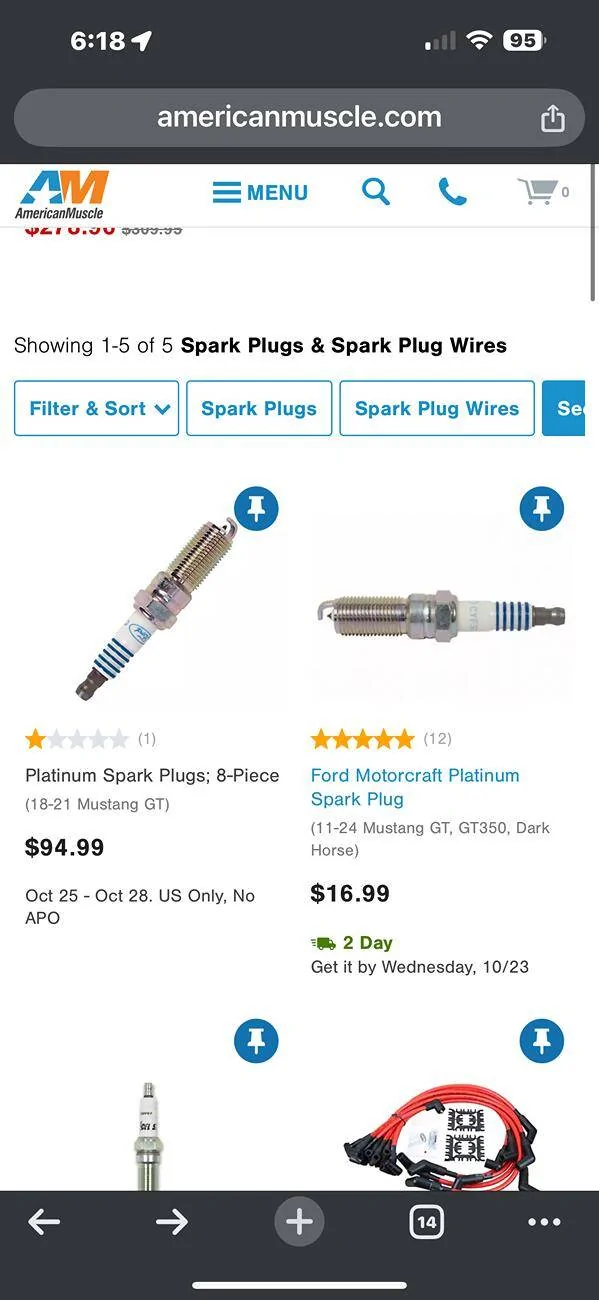Go forward with browser forward arrow

172,1221
